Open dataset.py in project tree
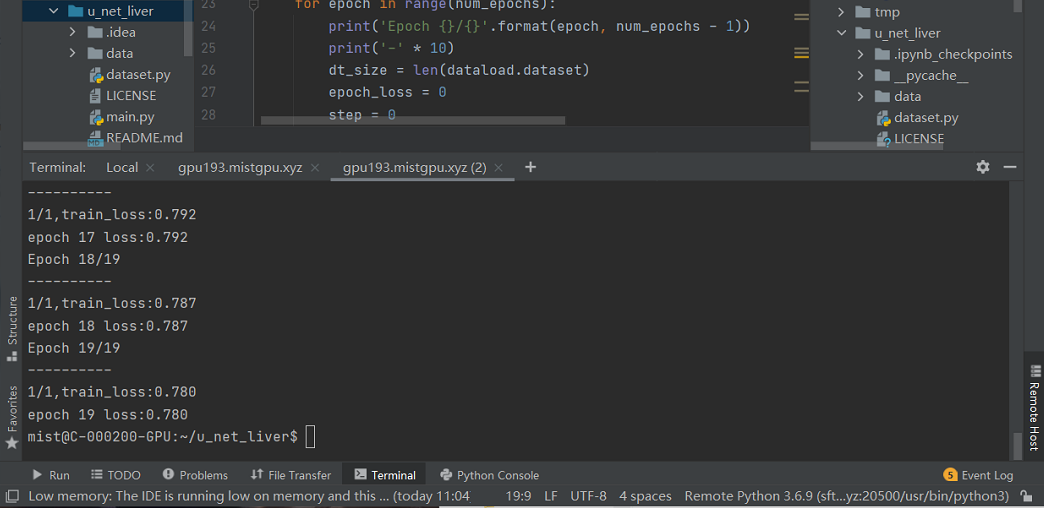This screenshot has width=1044, height=508. pos(138,75)
